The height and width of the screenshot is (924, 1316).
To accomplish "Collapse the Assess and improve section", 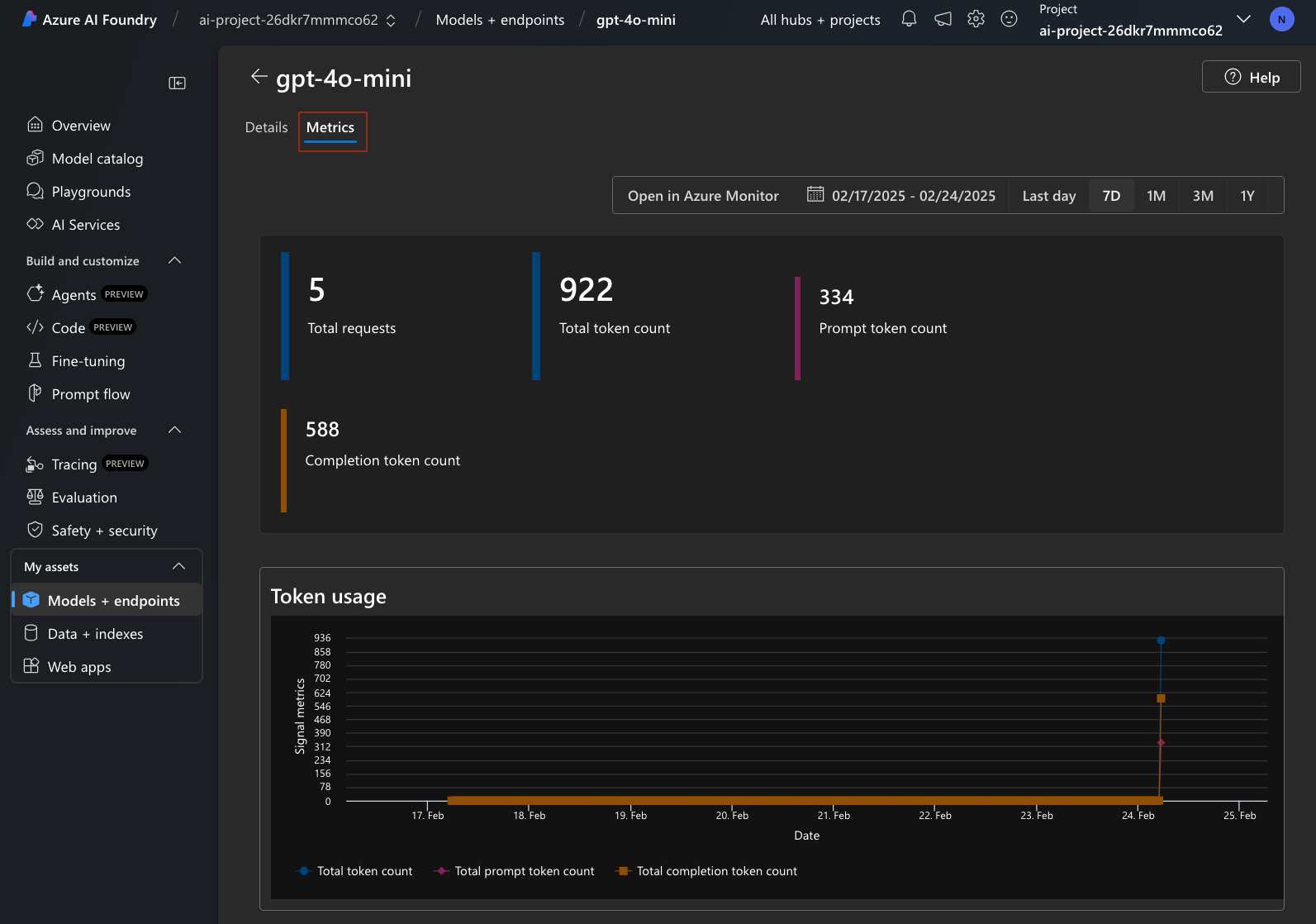I will click(175, 430).
